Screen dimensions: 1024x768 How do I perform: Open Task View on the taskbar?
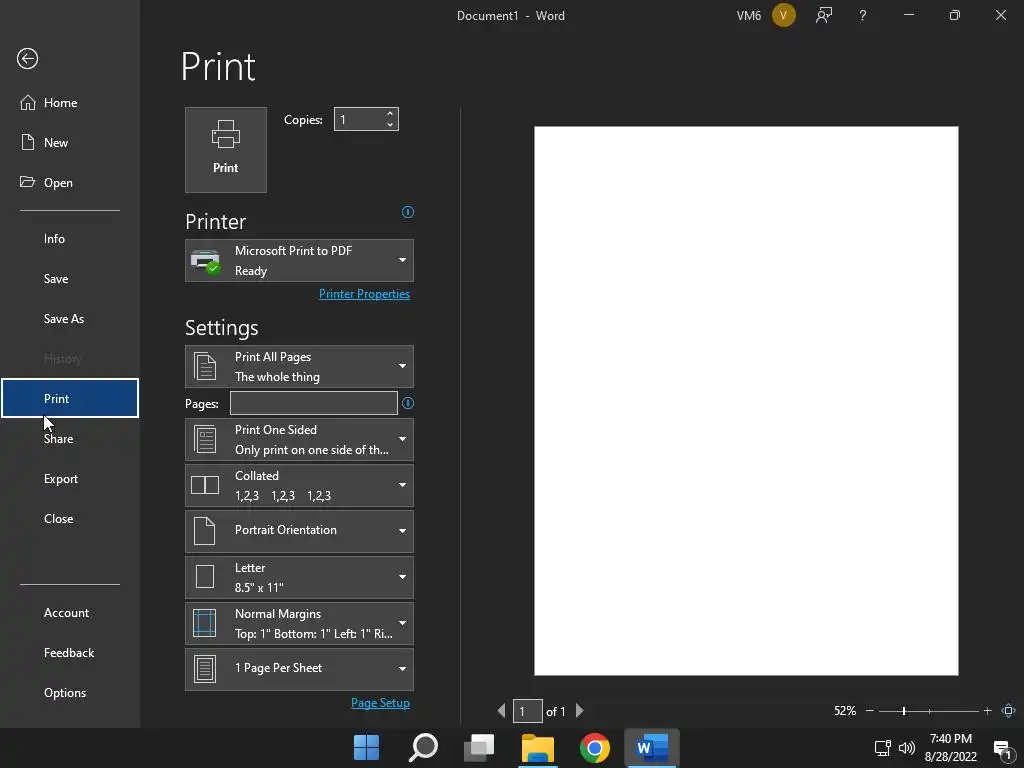tap(479, 748)
